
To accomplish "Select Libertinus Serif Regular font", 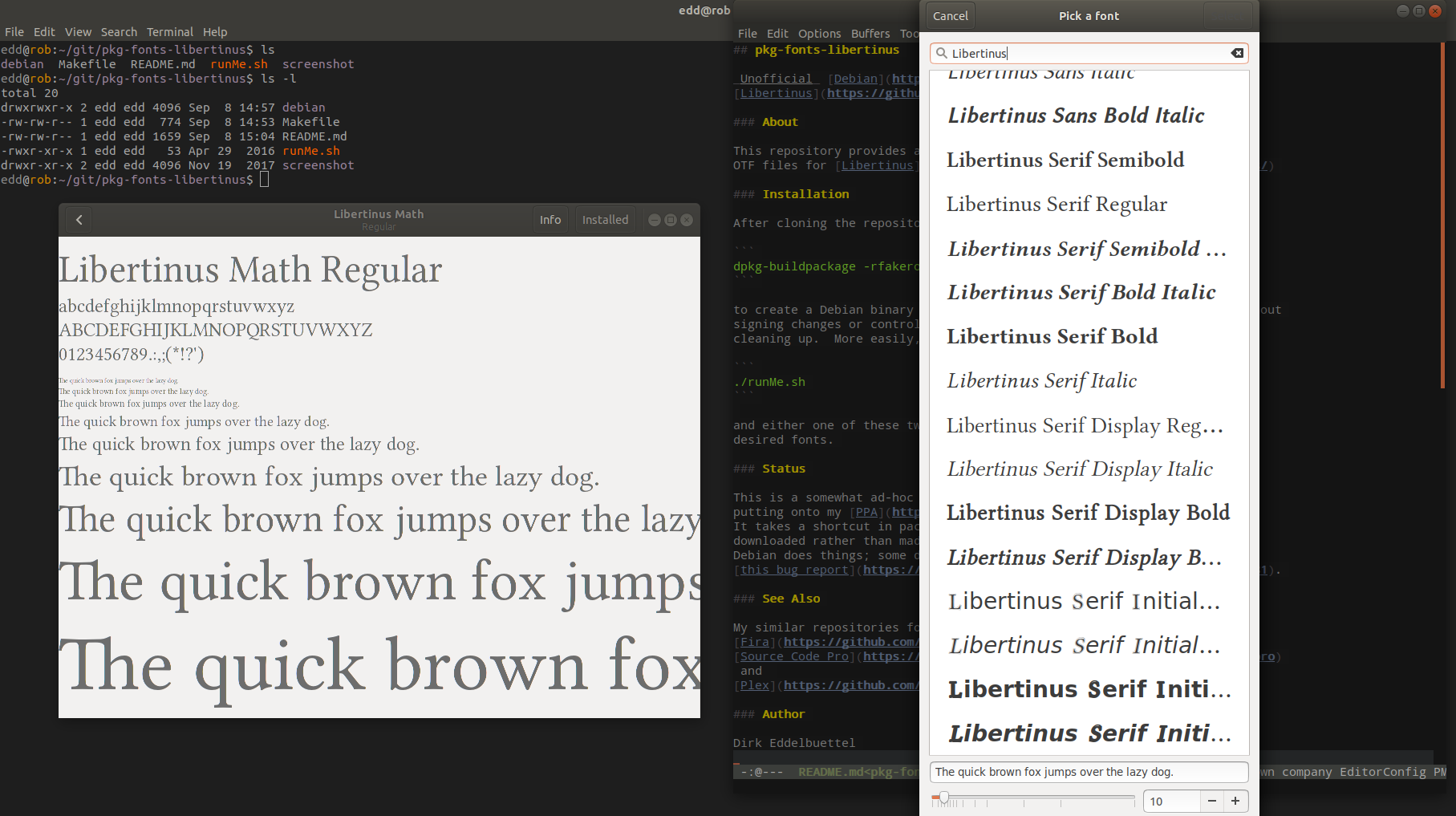I will coord(1089,204).
